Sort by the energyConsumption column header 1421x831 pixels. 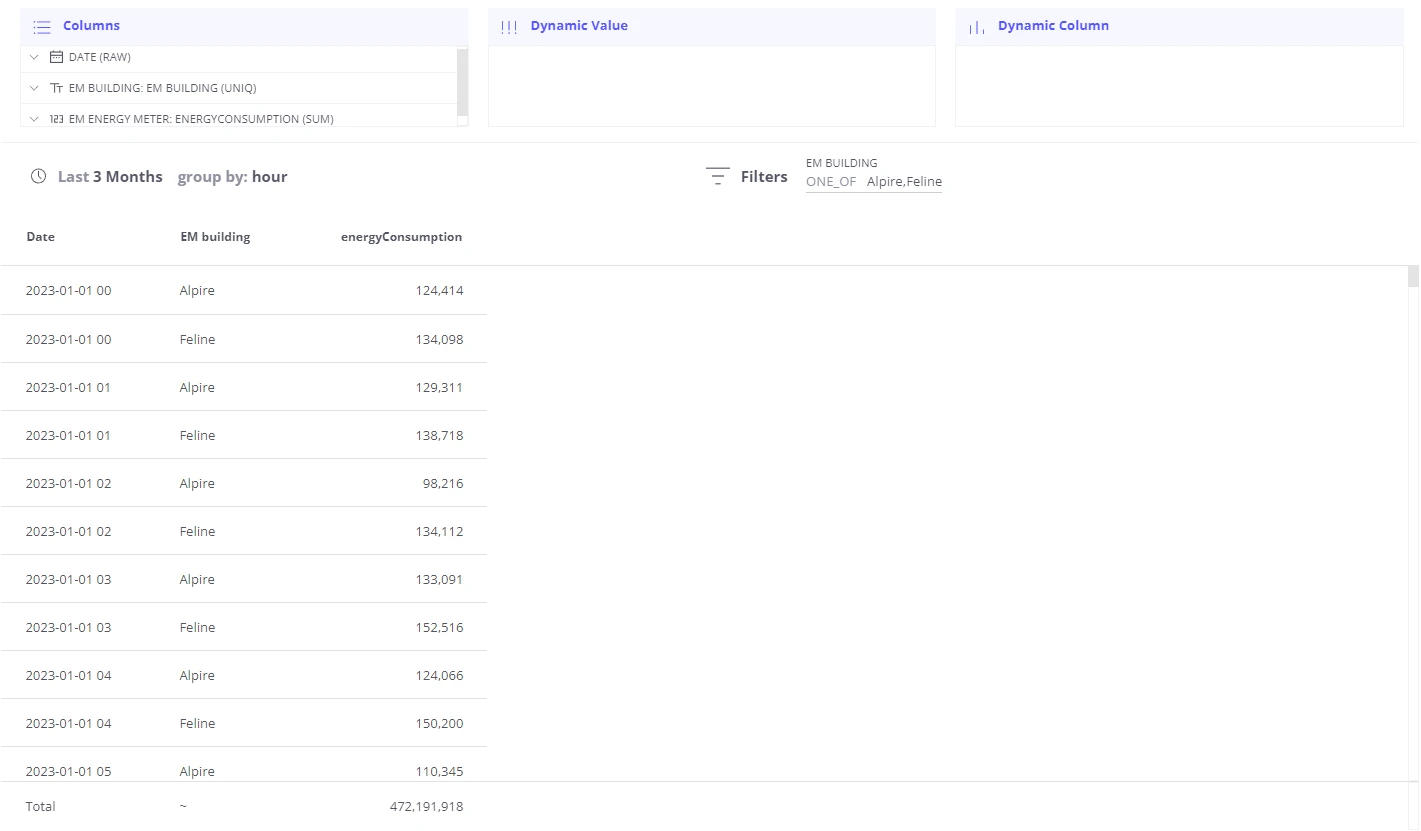point(401,237)
